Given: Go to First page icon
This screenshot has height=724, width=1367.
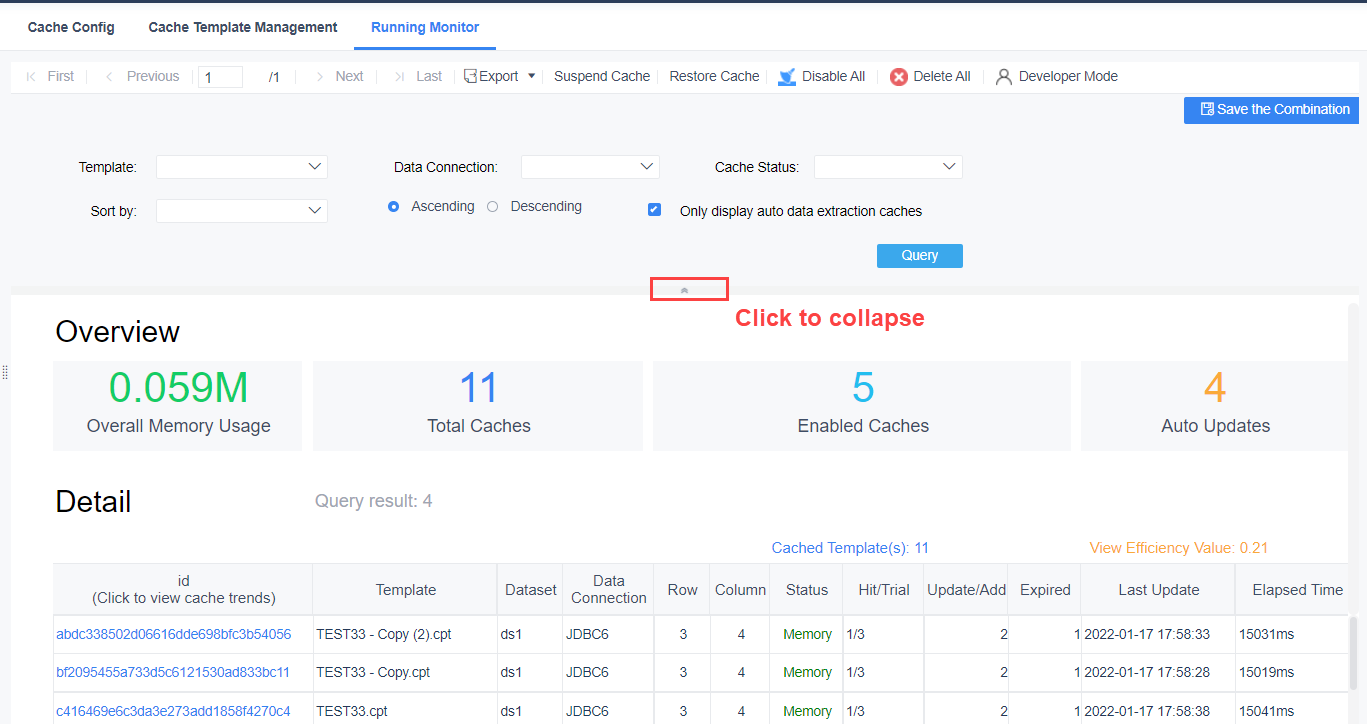Looking at the screenshot, I should pos(31,76).
